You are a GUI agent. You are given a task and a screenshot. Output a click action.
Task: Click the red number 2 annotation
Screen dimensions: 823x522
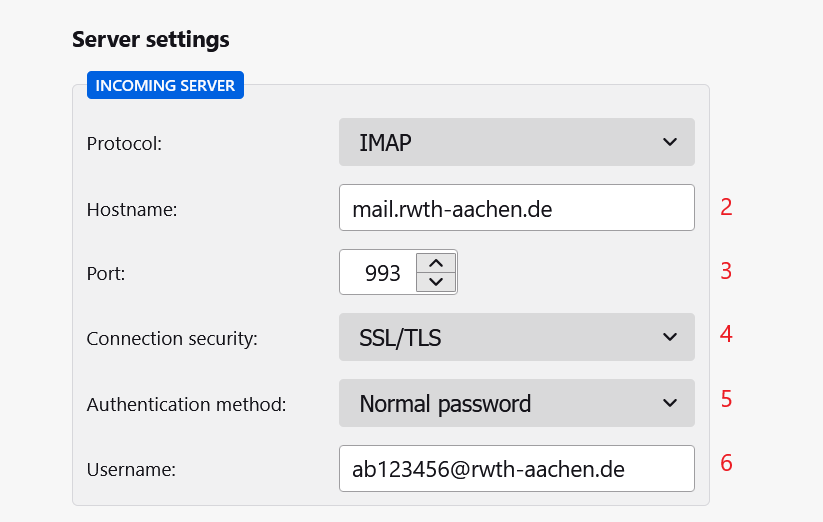pos(727,208)
